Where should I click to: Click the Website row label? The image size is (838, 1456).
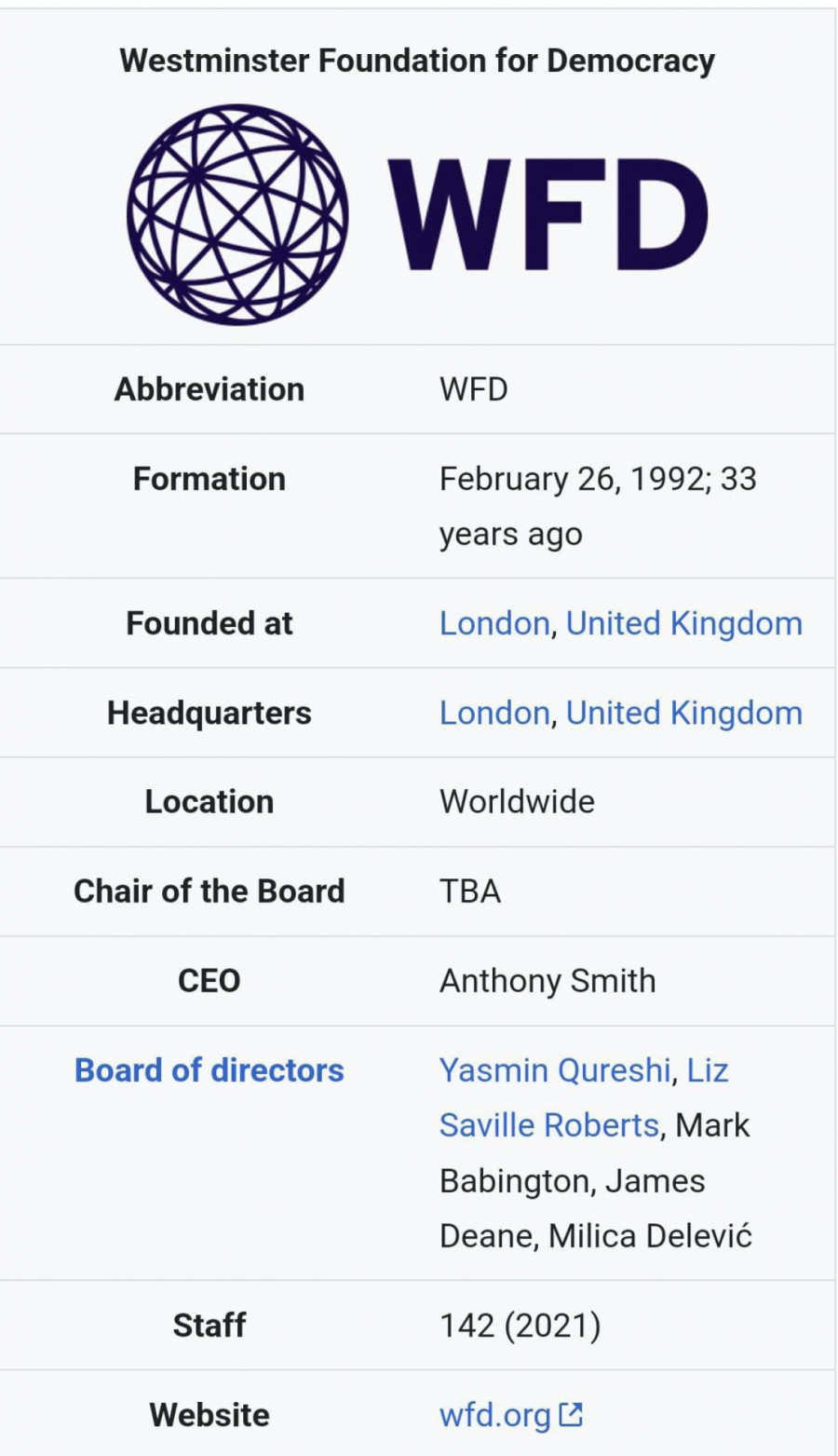pos(209,1415)
